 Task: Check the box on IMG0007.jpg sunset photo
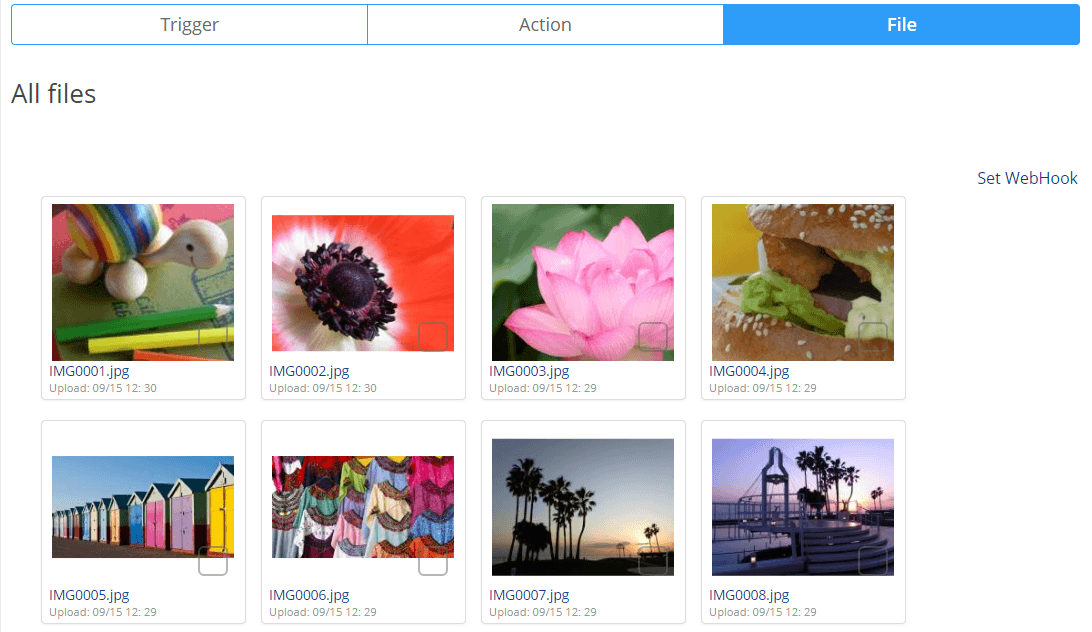tap(653, 561)
